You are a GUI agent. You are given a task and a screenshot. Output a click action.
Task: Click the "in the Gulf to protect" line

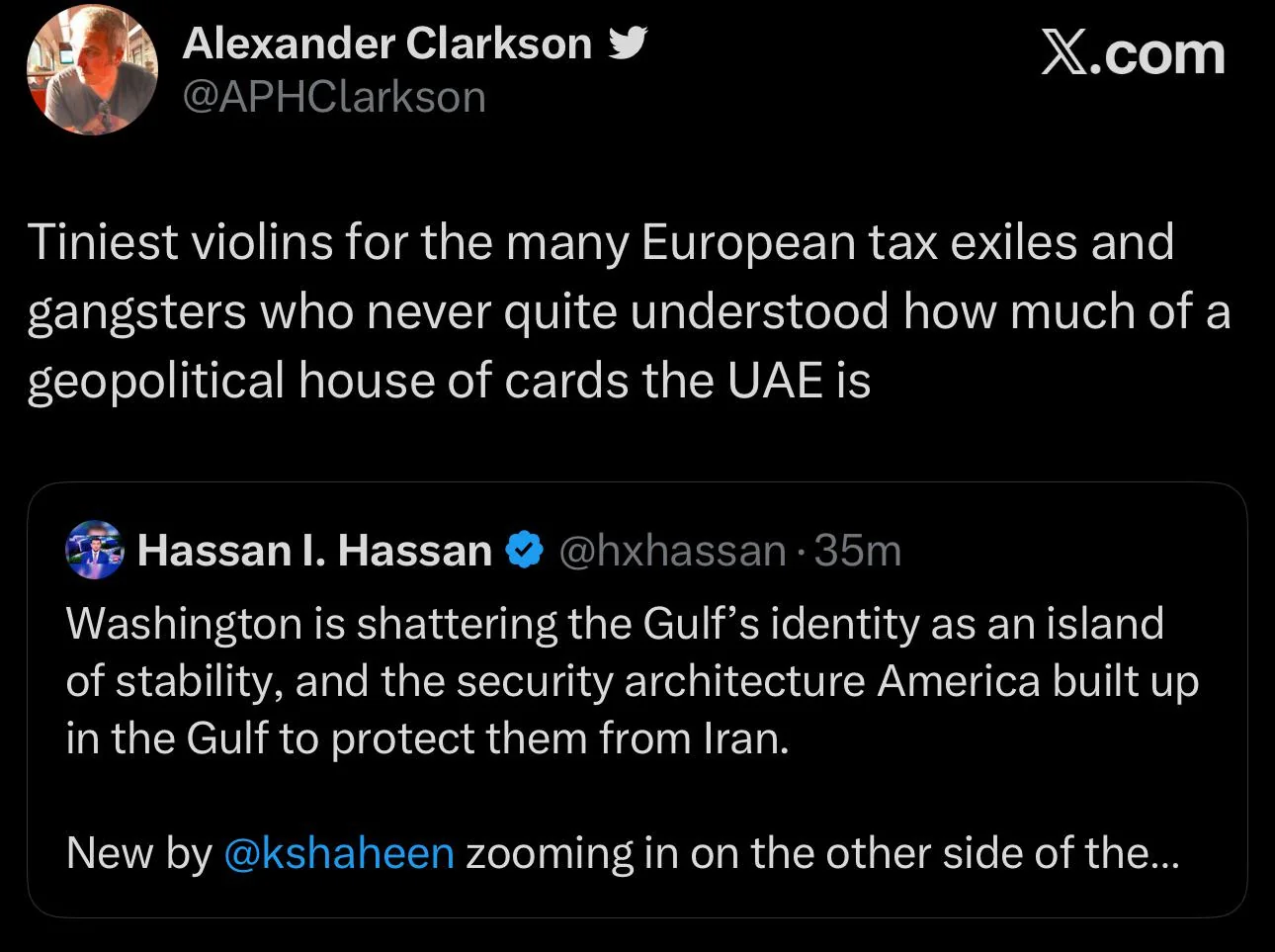click(428, 737)
